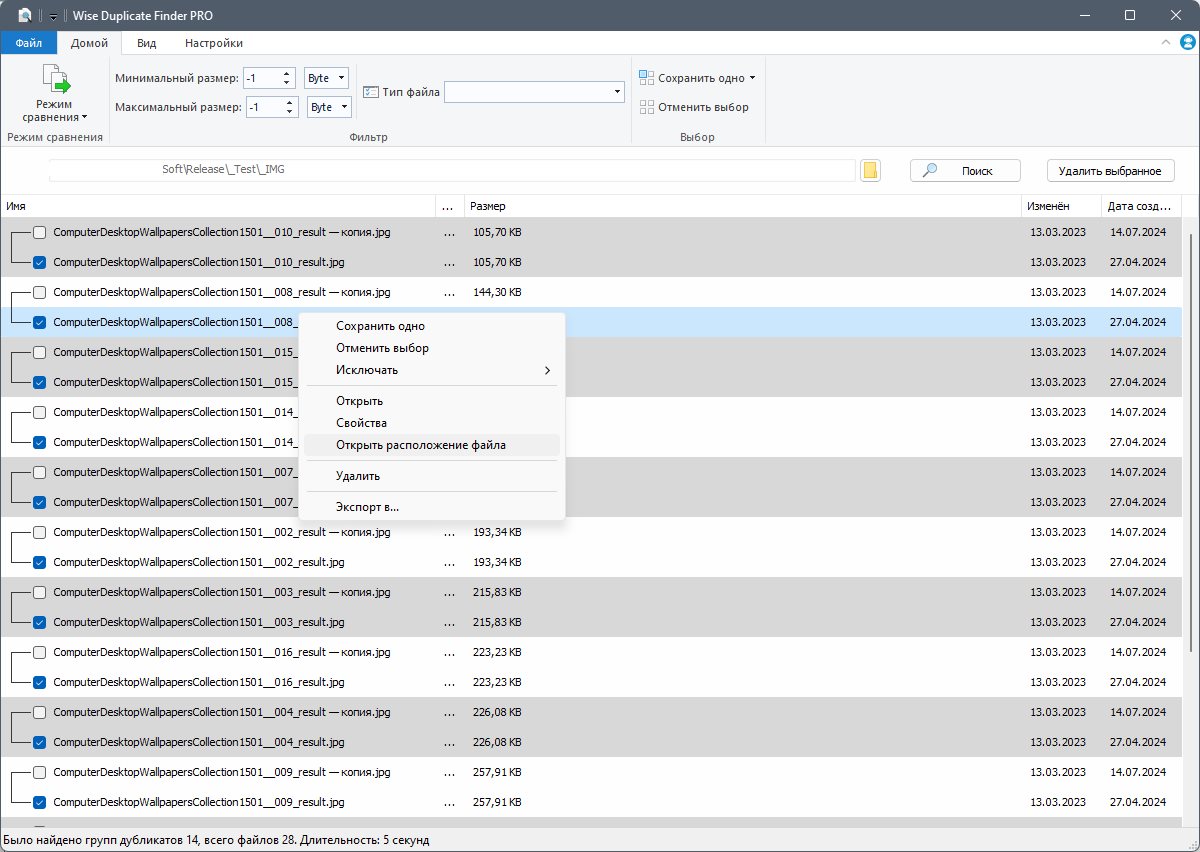Uncheck the 004_result.jpg checkbox
The image size is (1200, 852).
click(39, 742)
